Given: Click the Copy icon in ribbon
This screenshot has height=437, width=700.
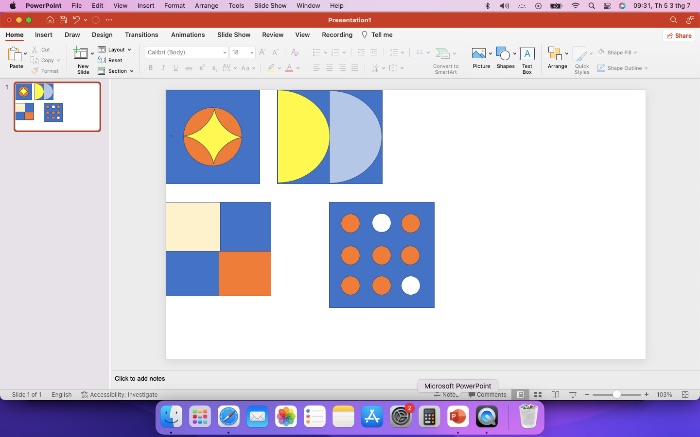Looking at the screenshot, I should [x=34, y=60].
